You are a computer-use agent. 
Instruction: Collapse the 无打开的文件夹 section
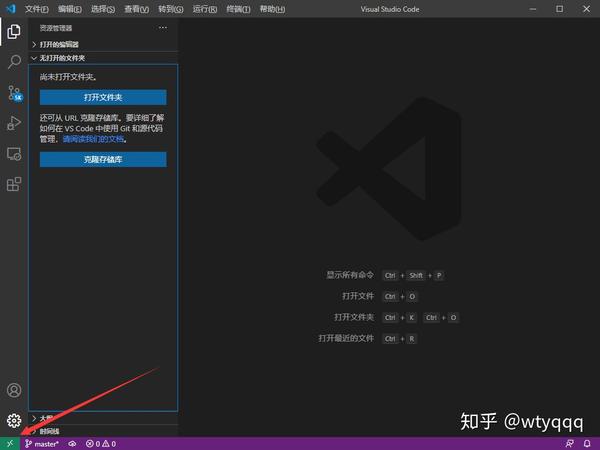click(104, 58)
